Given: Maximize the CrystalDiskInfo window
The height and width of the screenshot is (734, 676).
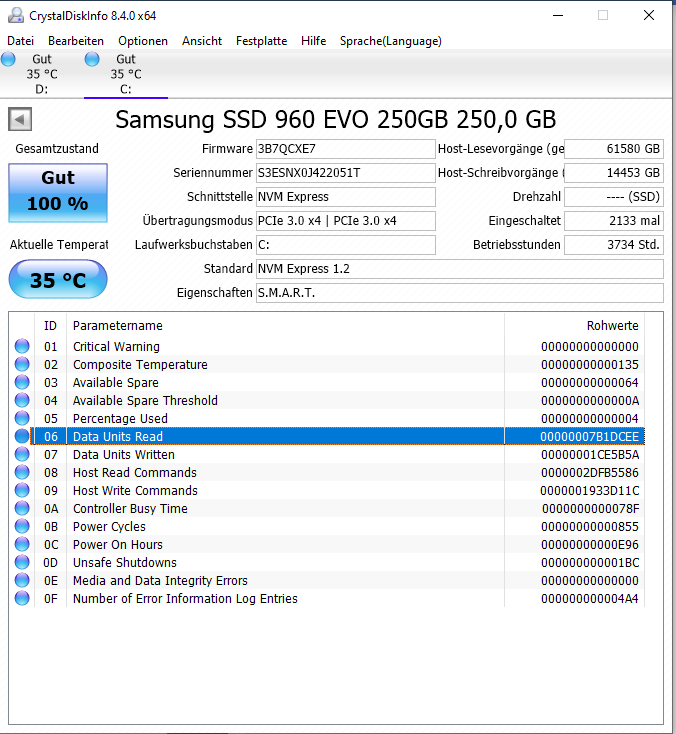Looking at the screenshot, I should 603,15.
